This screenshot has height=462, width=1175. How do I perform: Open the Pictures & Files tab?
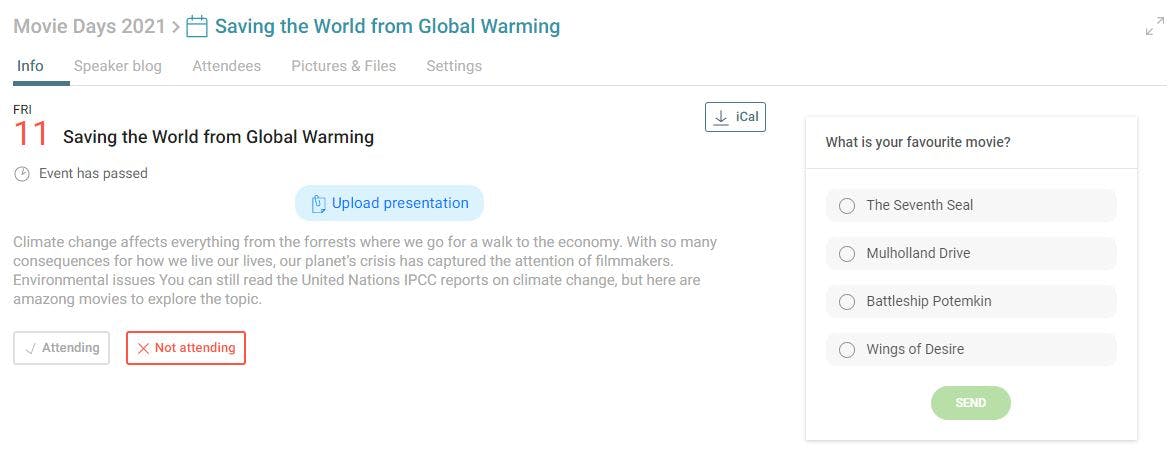tap(343, 66)
